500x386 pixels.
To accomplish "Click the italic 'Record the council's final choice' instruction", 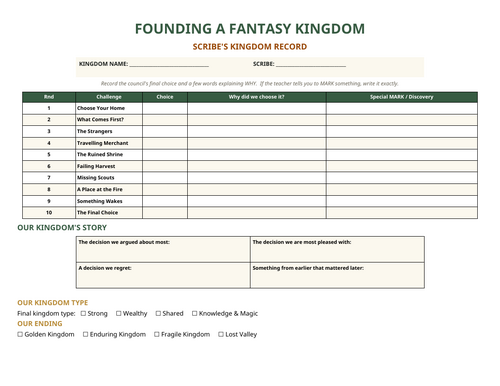I will click(x=250, y=83).
